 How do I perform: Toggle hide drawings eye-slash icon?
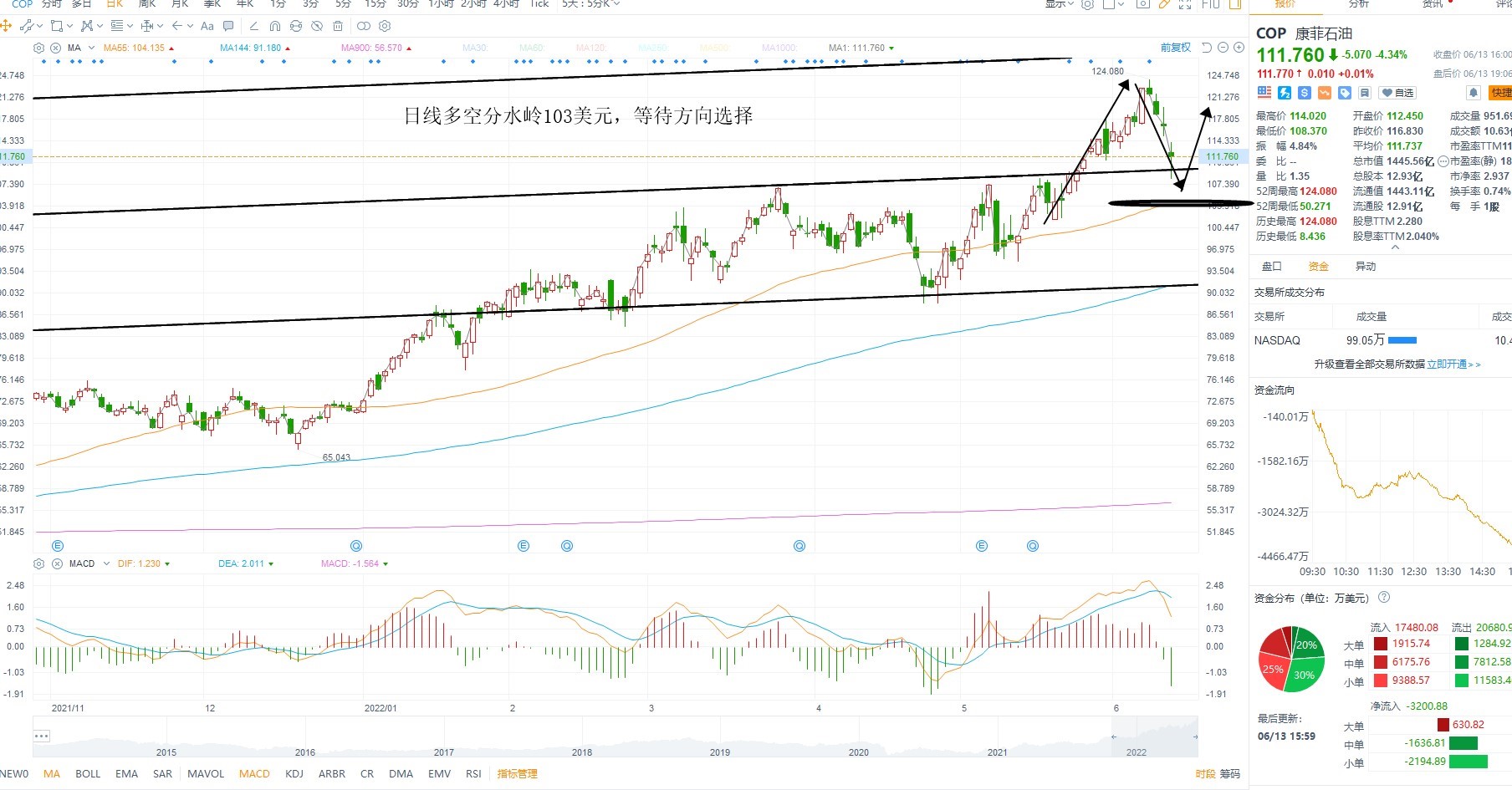pos(317,26)
